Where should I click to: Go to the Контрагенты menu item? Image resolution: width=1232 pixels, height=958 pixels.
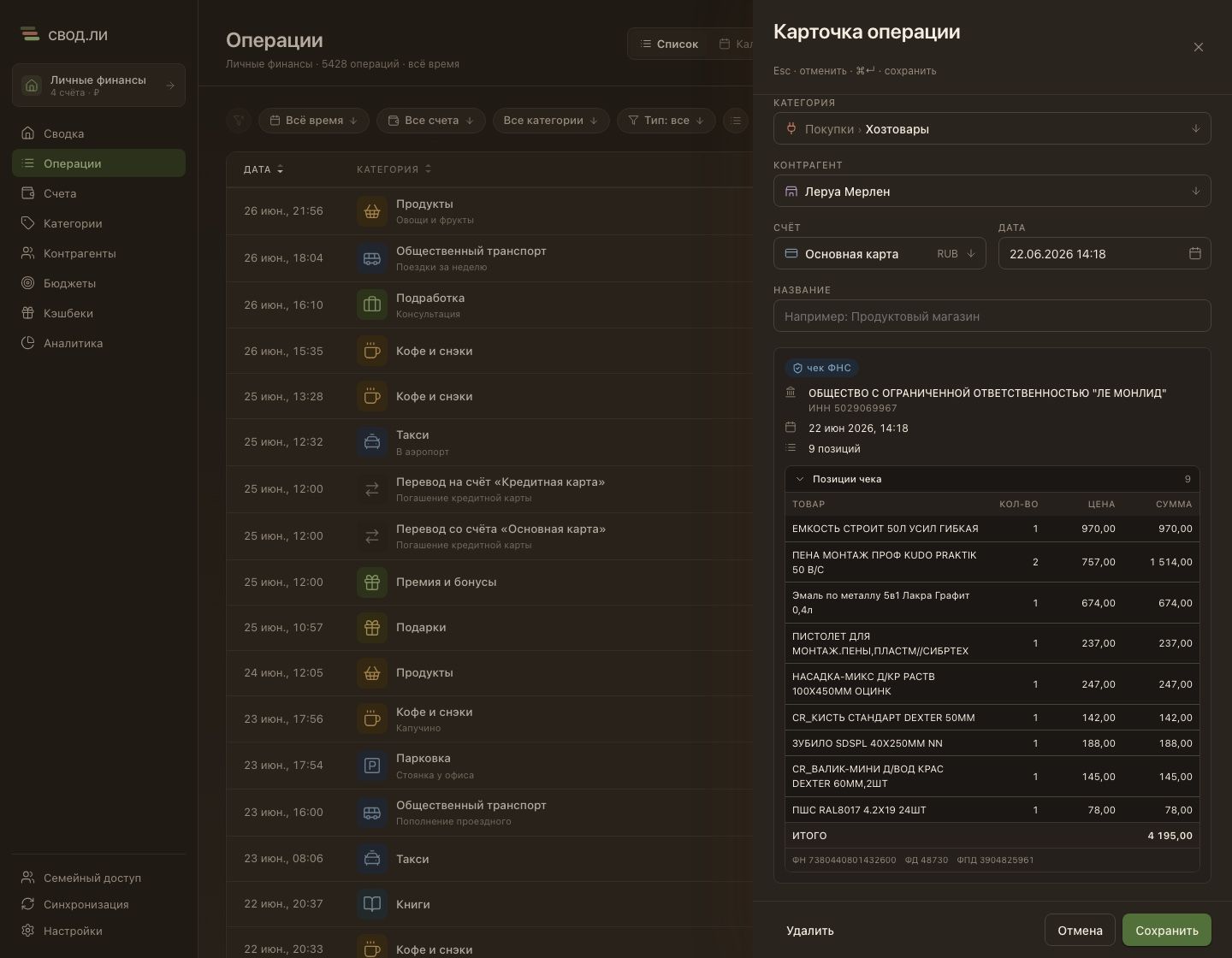98,253
